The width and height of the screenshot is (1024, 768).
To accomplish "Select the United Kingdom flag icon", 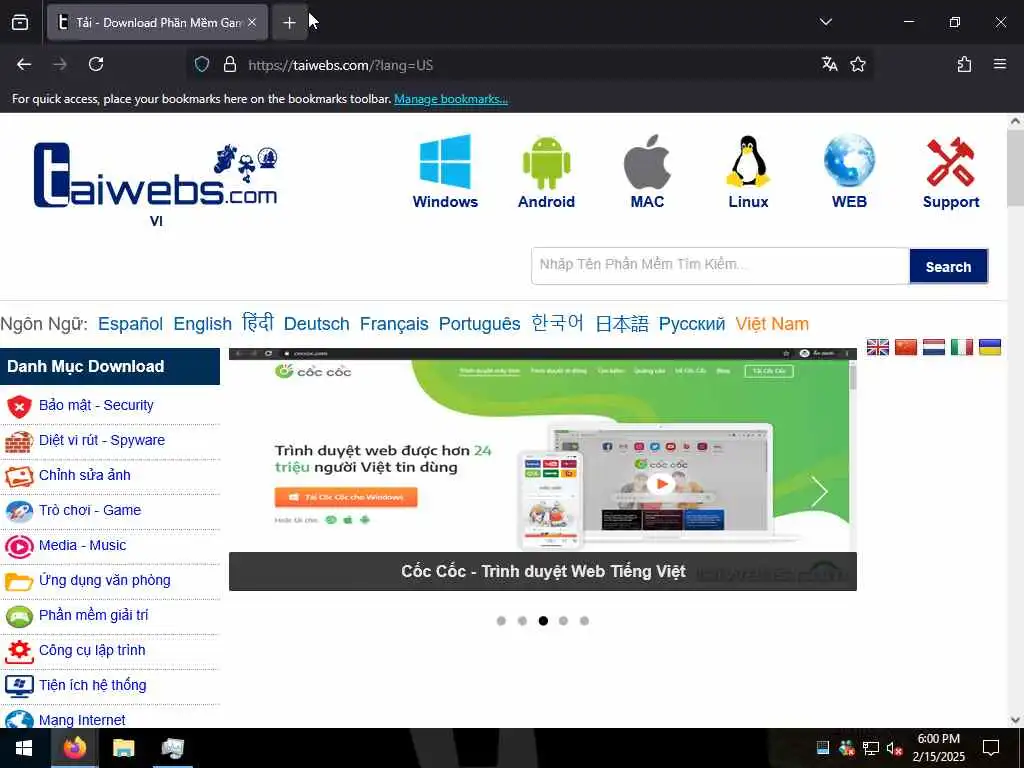I will point(878,347).
